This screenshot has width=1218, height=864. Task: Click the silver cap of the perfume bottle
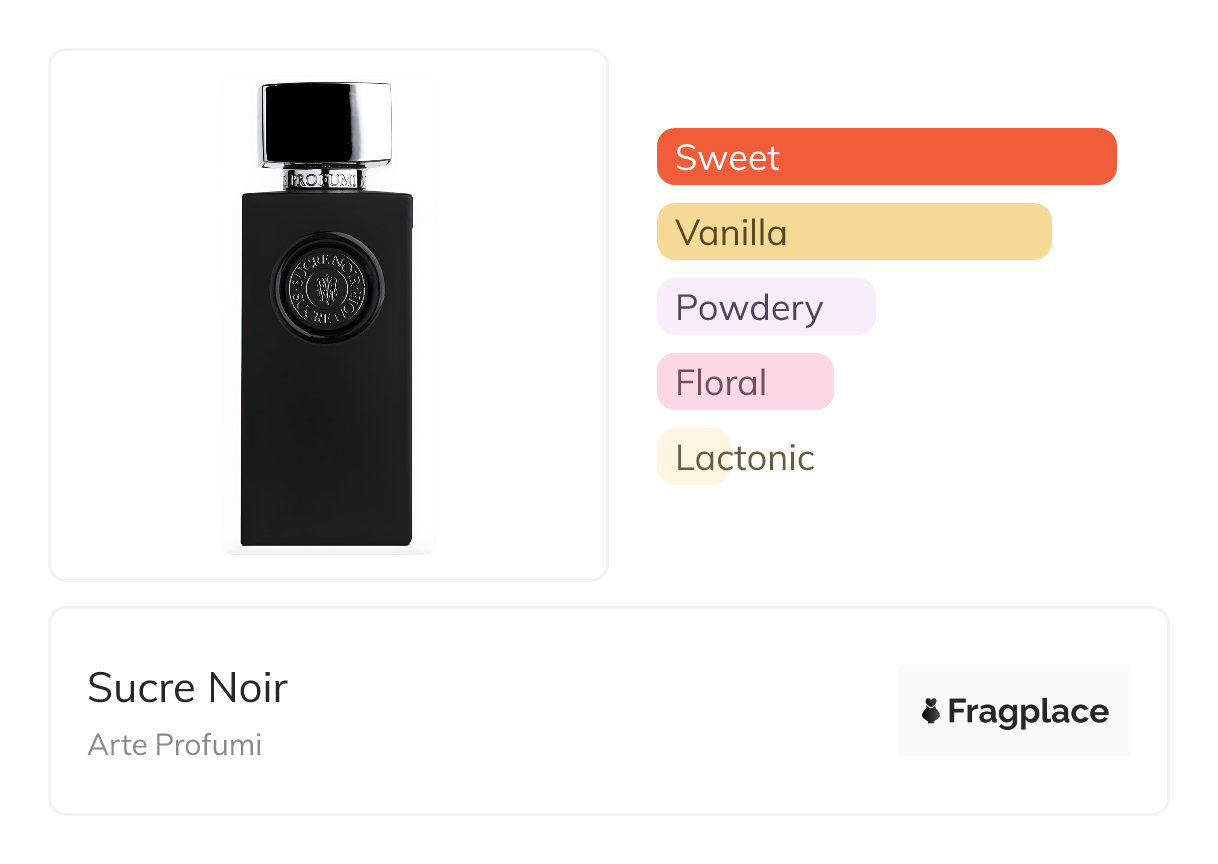pos(326,124)
